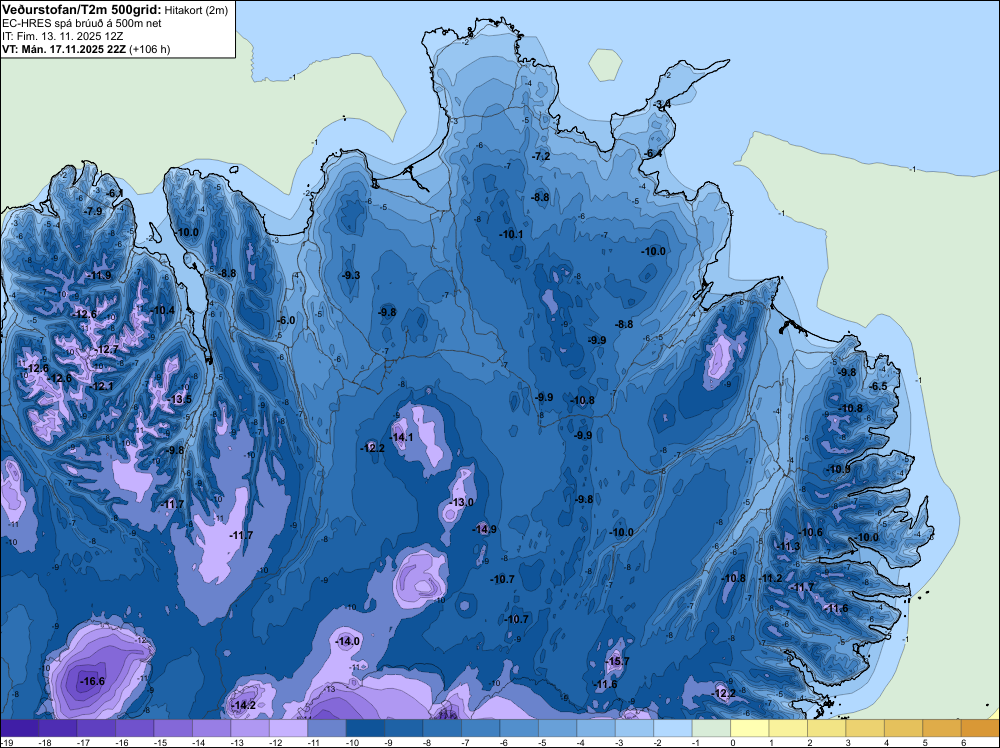Image resolution: width=1000 pixels, height=748 pixels.
Task: Click the '-13.5' temperature label
Action: click(179, 400)
